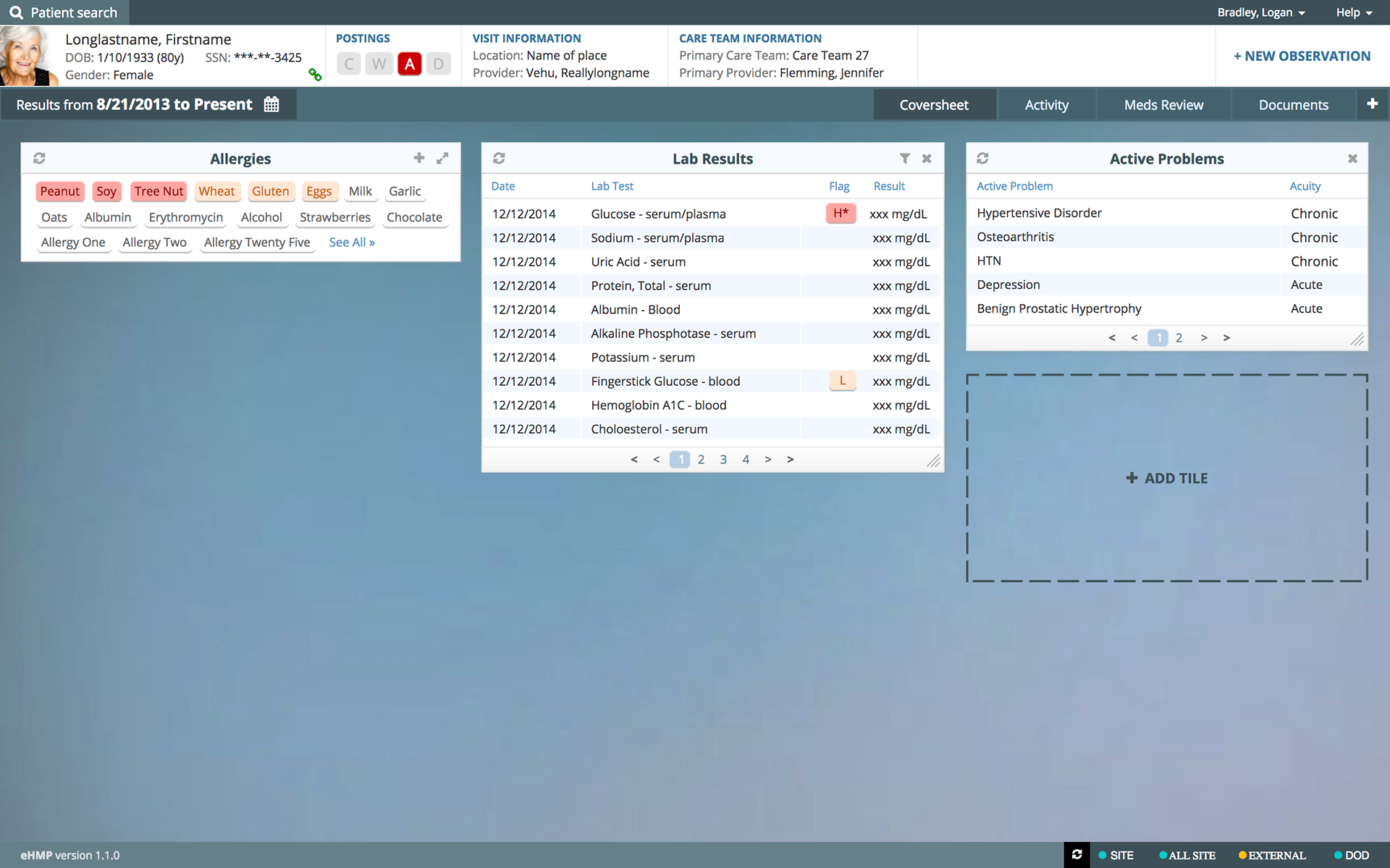1390x868 pixels.
Task: Go to Lab Results page 3
Action: (x=723, y=459)
